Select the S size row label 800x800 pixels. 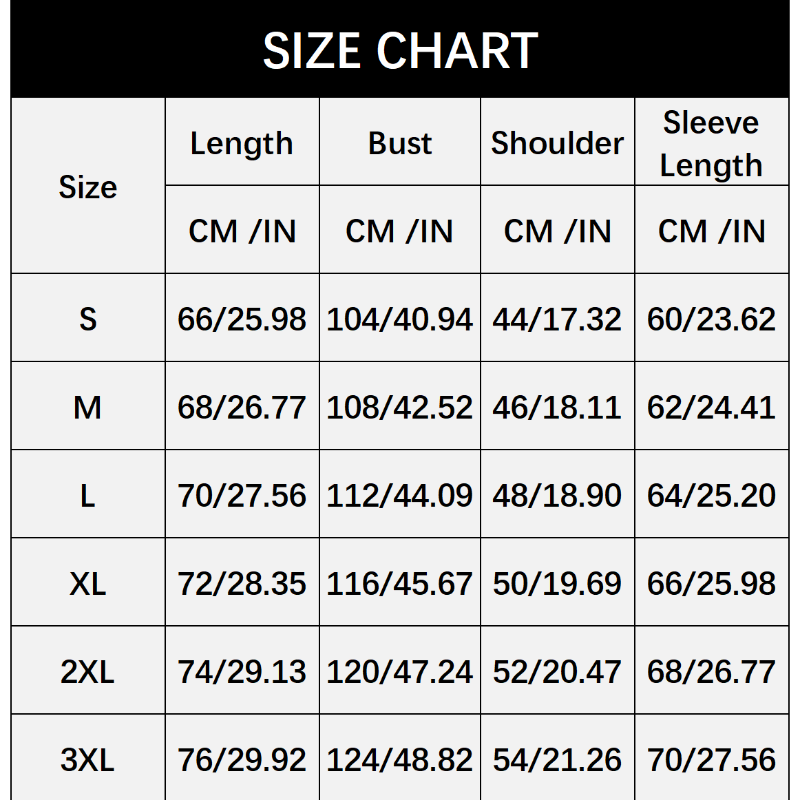(x=88, y=319)
